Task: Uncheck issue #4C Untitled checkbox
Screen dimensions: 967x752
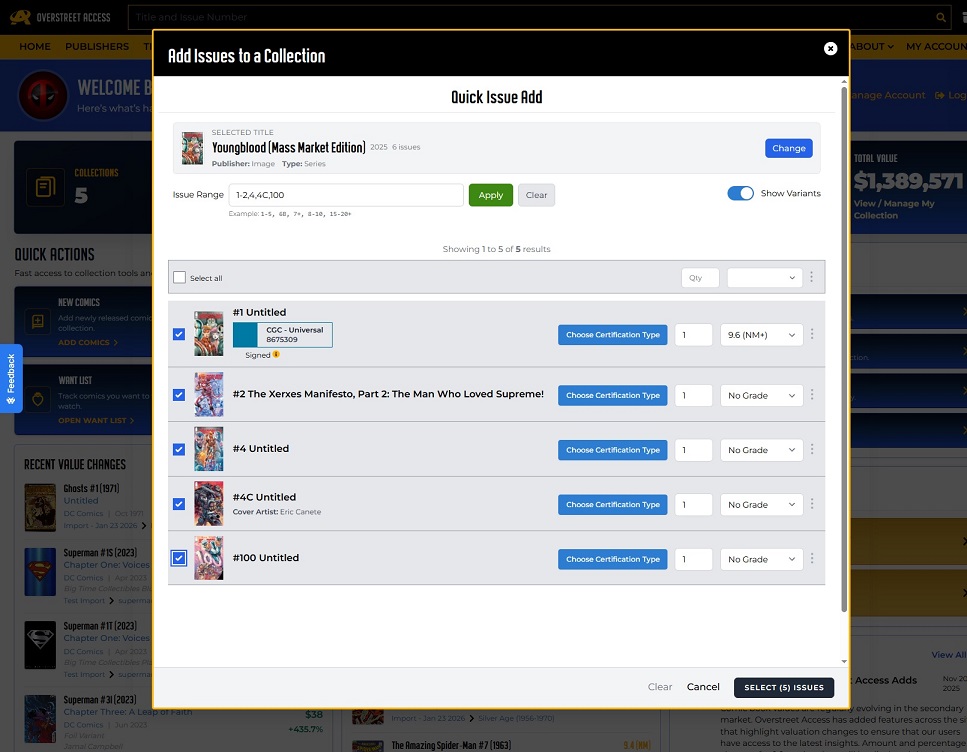Action: 179,504
